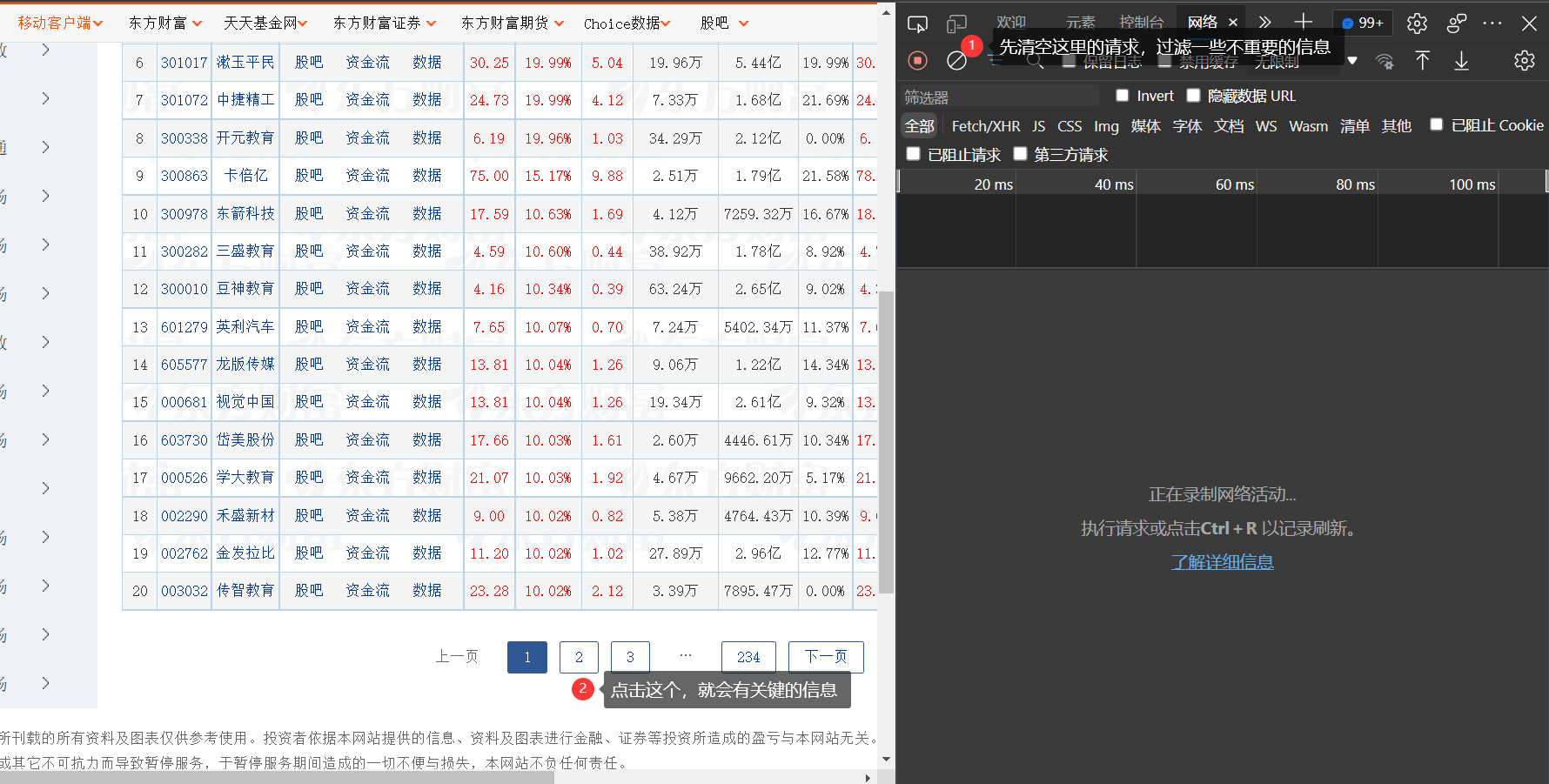The width and height of the screenshot is (1549, 784).
Task: Switch to the 控制台 DevTools tab
Action: click(x=1142, y=23)
